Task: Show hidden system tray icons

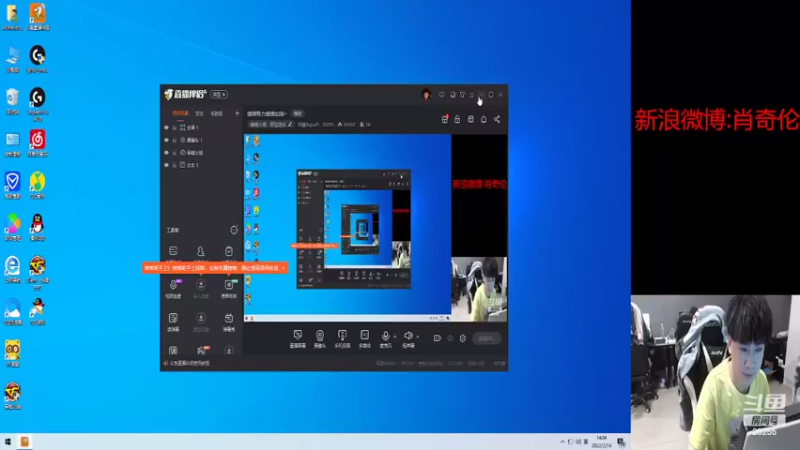Action: pos(562,442)
